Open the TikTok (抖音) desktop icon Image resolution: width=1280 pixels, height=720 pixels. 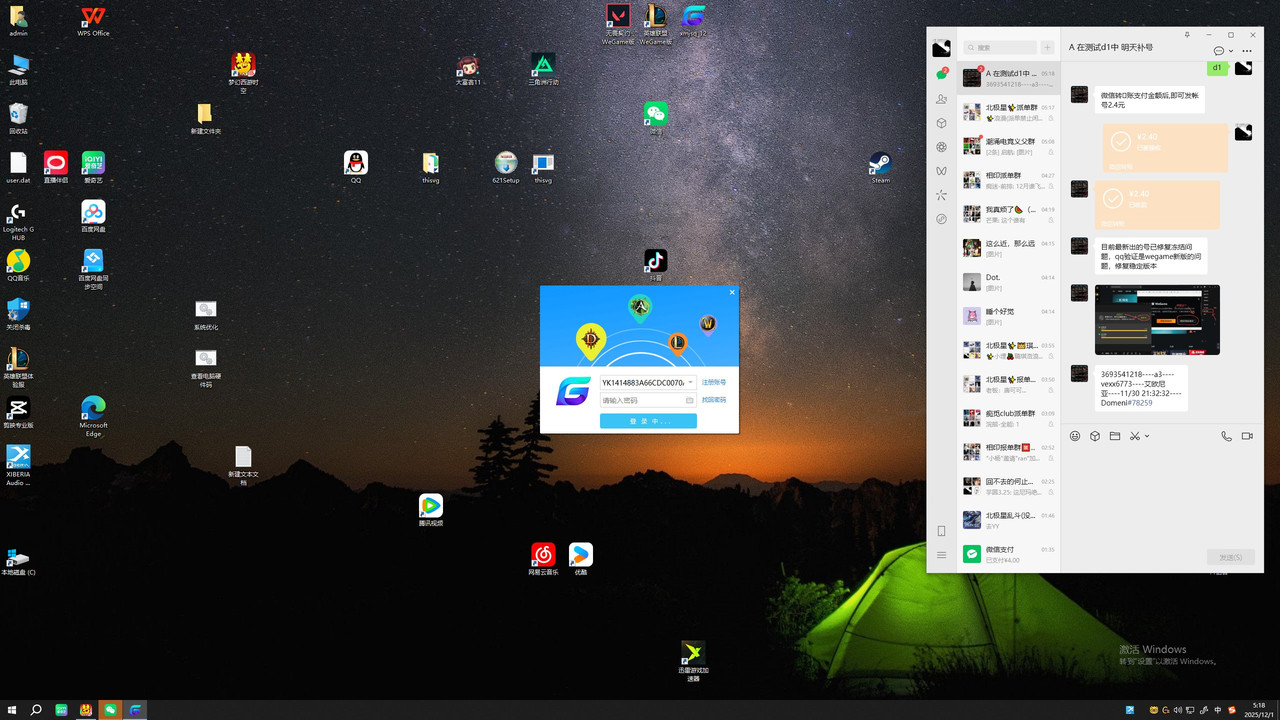655,265
